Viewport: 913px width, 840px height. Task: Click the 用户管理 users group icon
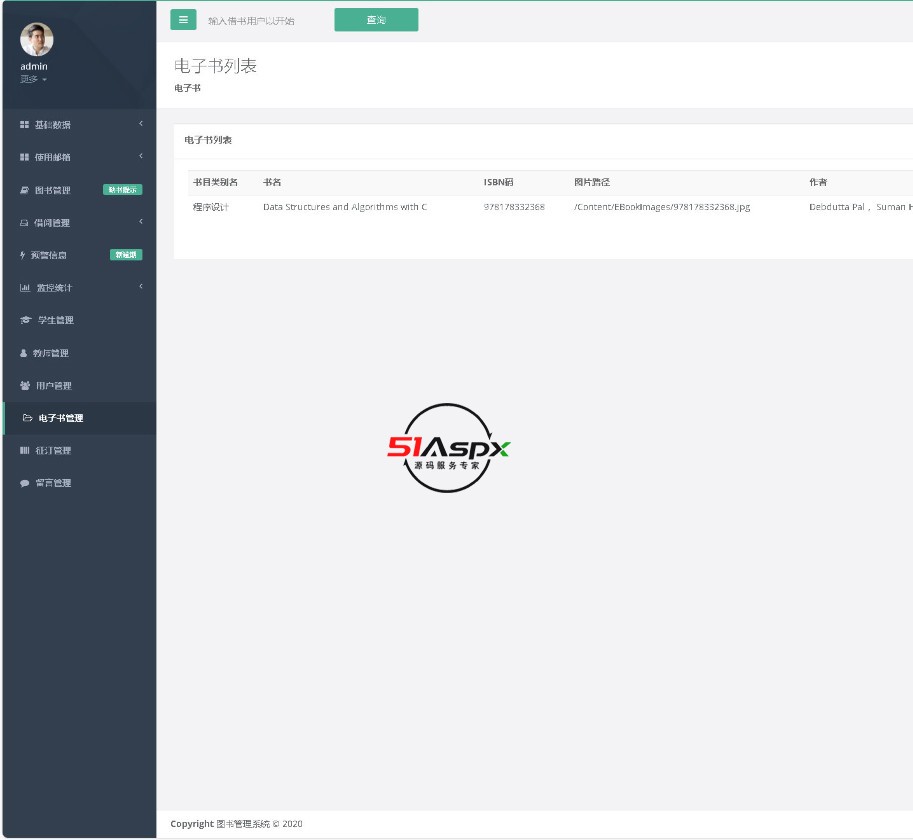tap(25, 385)
